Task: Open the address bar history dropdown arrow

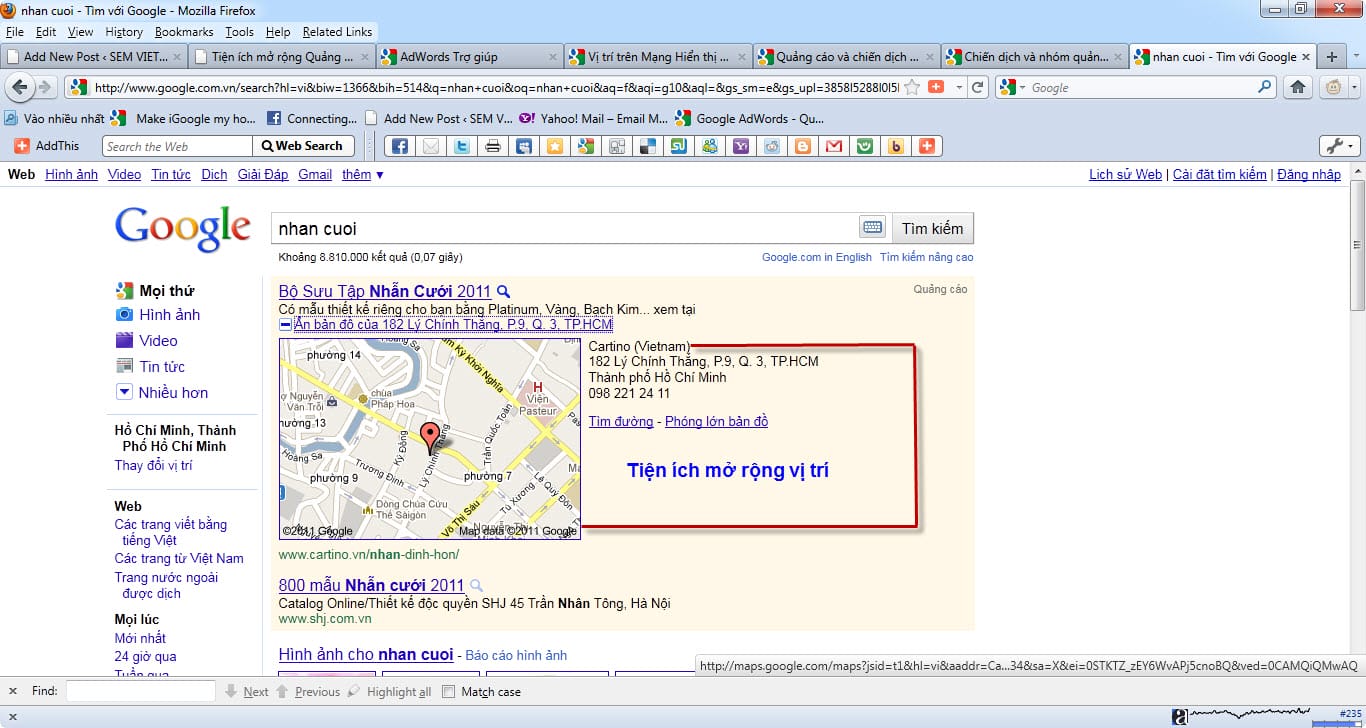Action: tap(959, 87)
